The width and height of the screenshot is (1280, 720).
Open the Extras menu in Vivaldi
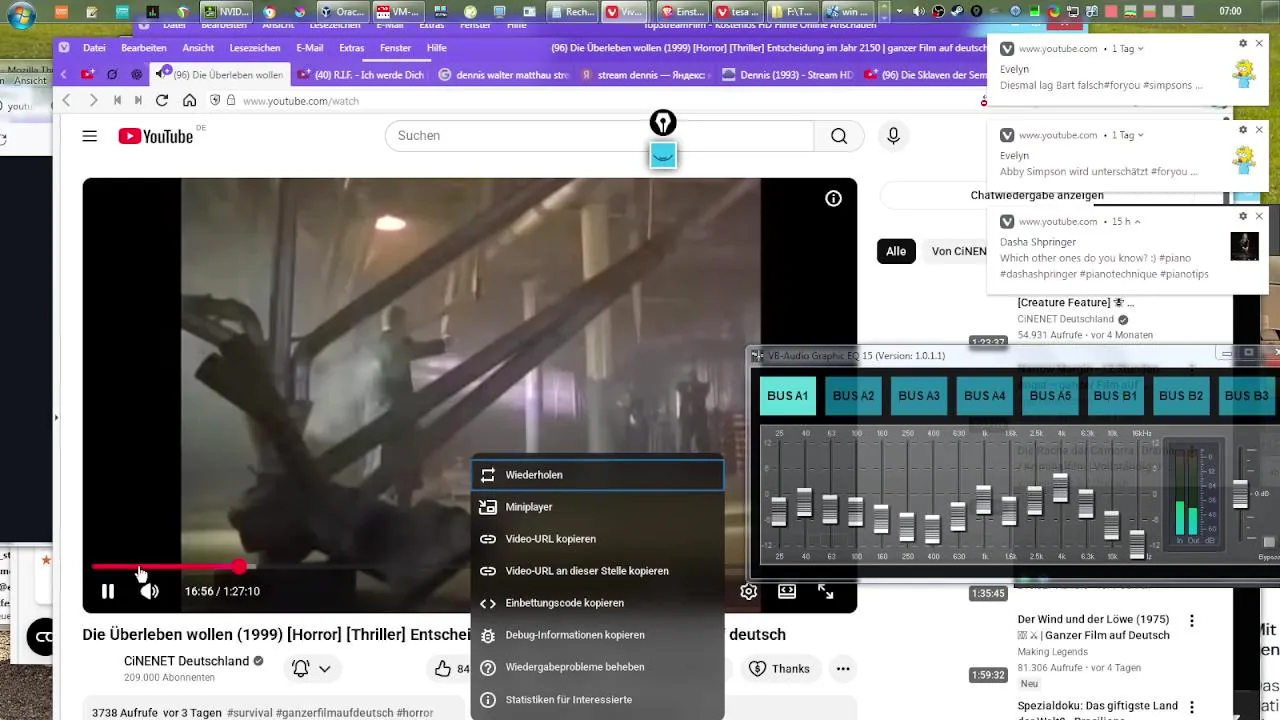point(352,48)
